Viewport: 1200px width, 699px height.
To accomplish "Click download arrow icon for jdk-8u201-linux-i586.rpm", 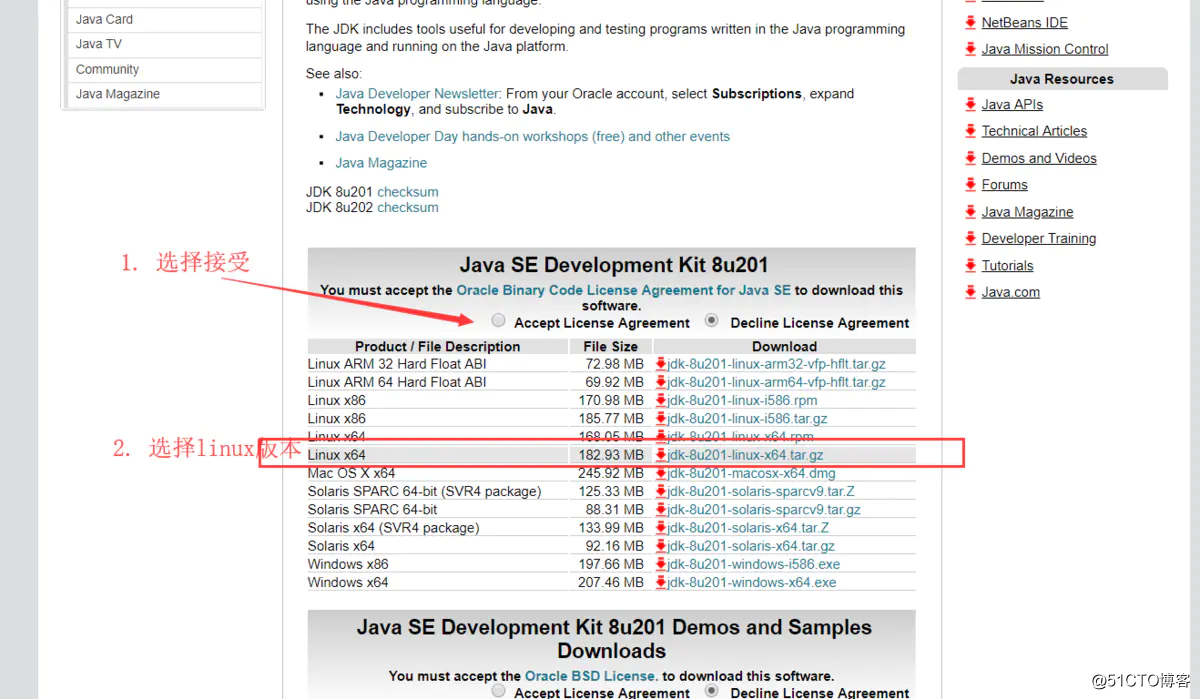I will 661,400.
